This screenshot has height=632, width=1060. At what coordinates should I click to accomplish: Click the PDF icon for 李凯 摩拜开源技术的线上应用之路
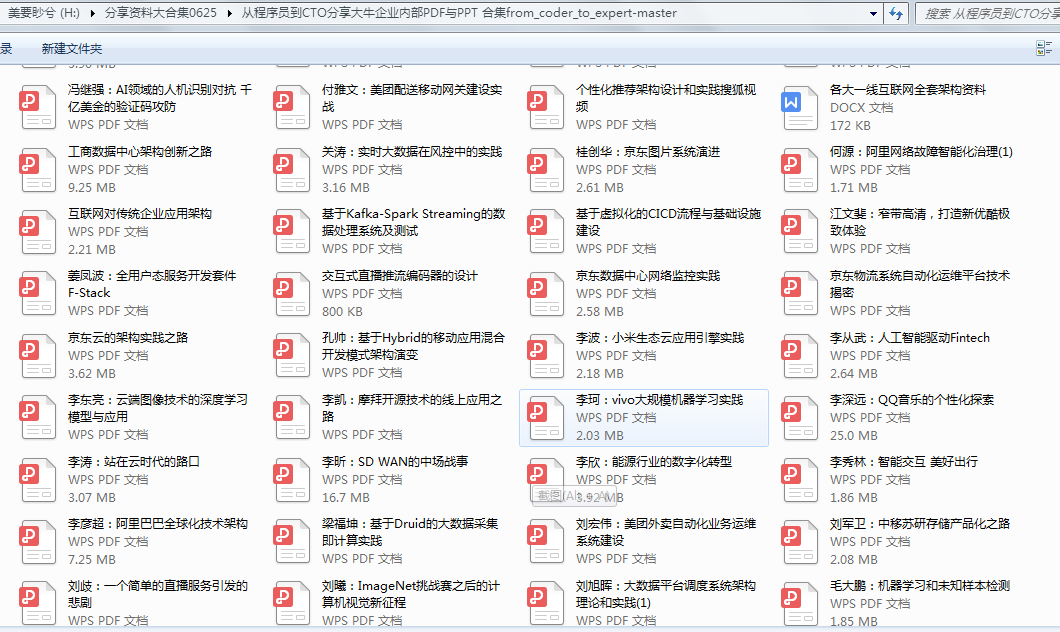point(292,417)
